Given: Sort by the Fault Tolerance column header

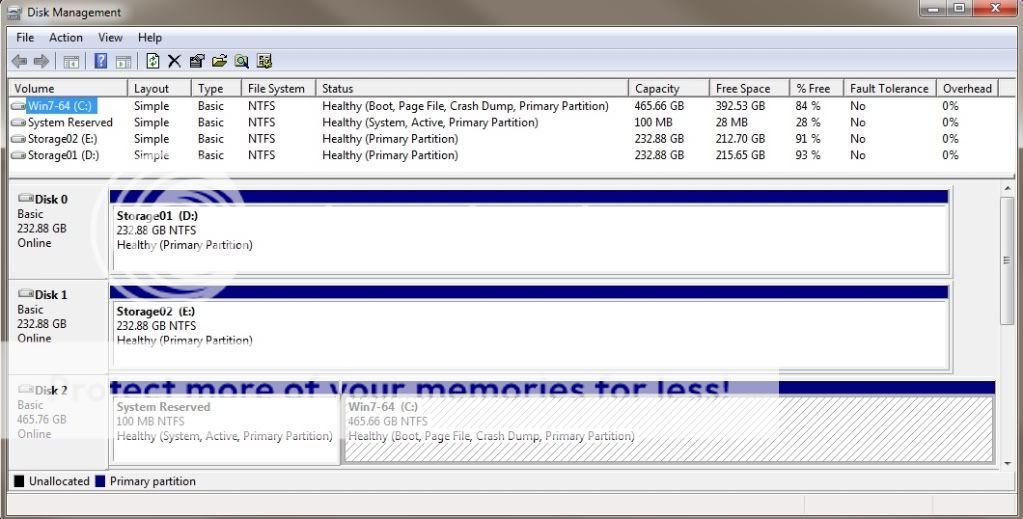Looking at the screenshot, I should [x=889, y=88].
